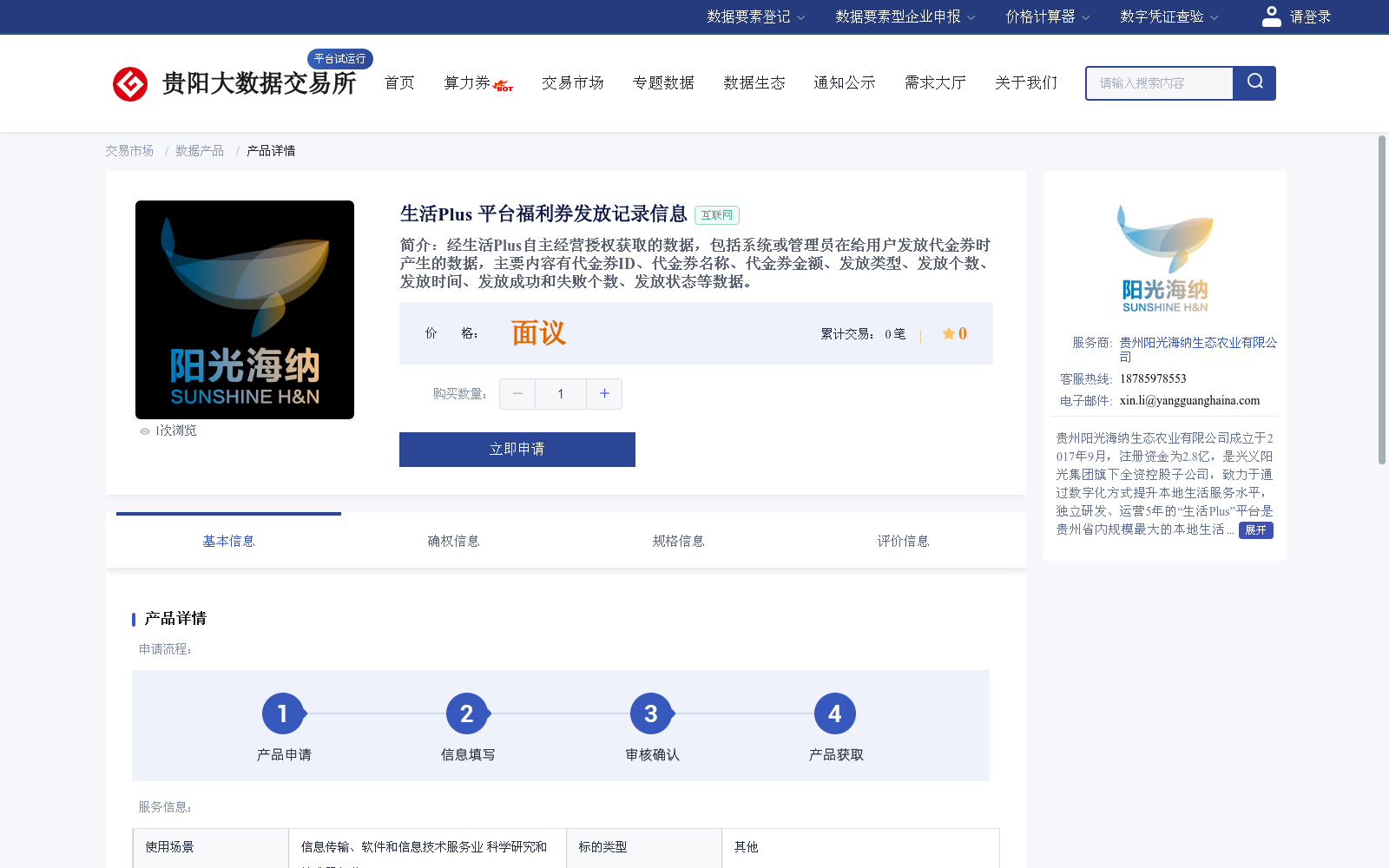The width and height of the screenshot is (1389, 868).
Task: Switch to the 规格信息 tab
Action: [x=678, y=540]
